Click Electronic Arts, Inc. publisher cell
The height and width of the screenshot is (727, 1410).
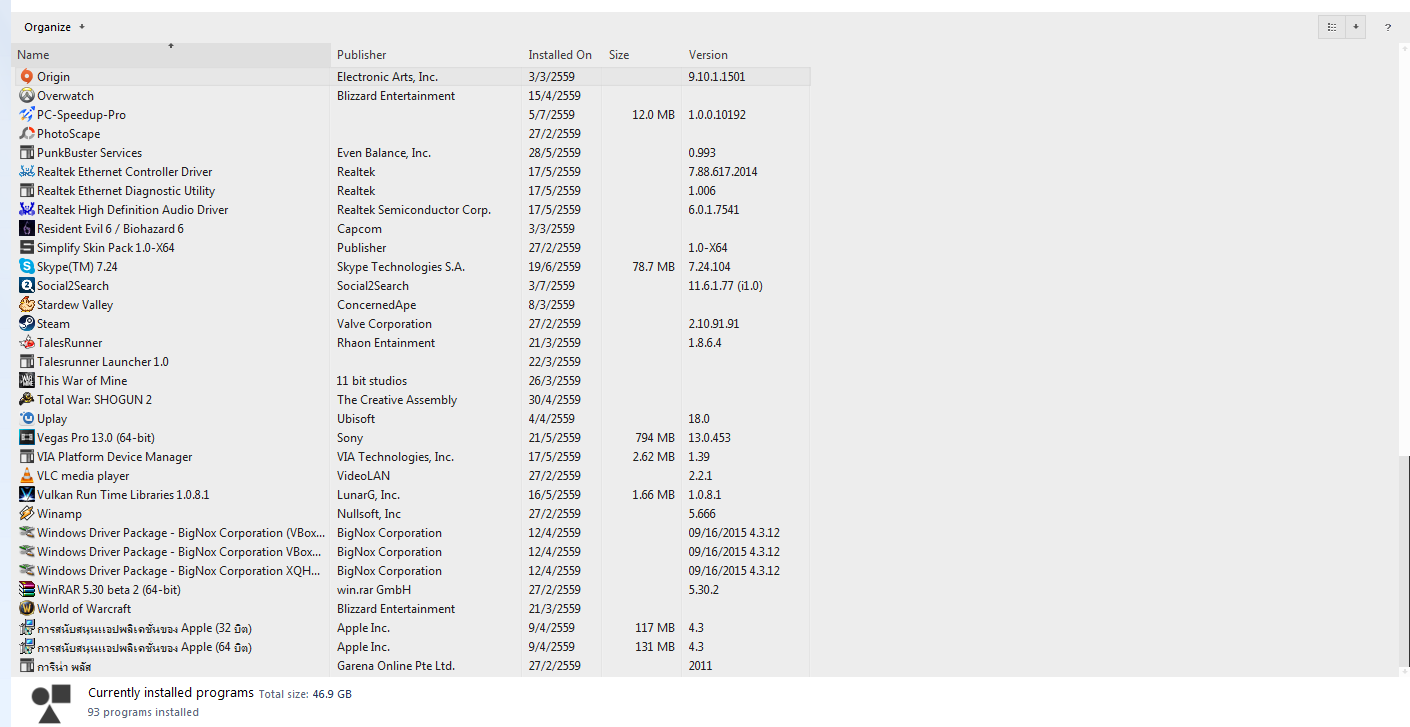click(387, 77)
